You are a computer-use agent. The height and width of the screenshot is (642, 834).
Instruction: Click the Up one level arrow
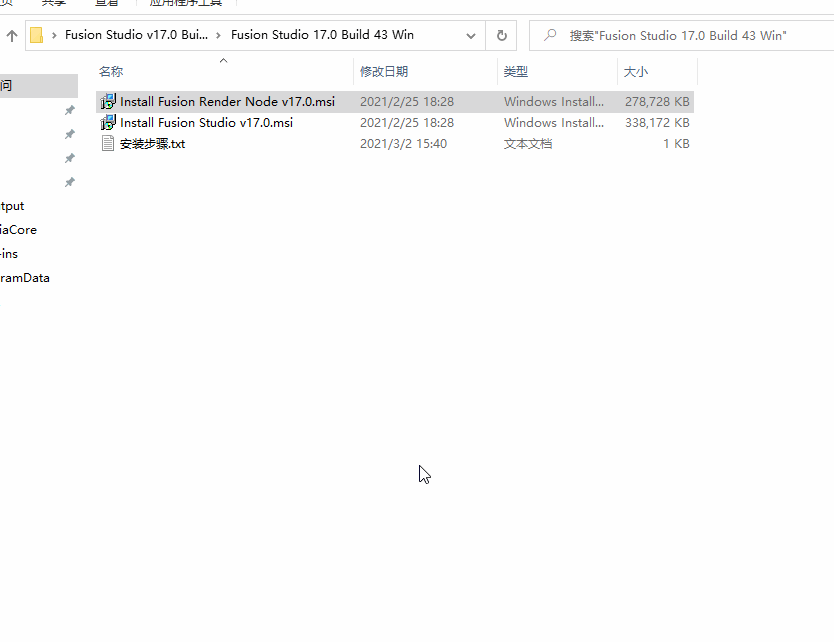click(12, 36)
